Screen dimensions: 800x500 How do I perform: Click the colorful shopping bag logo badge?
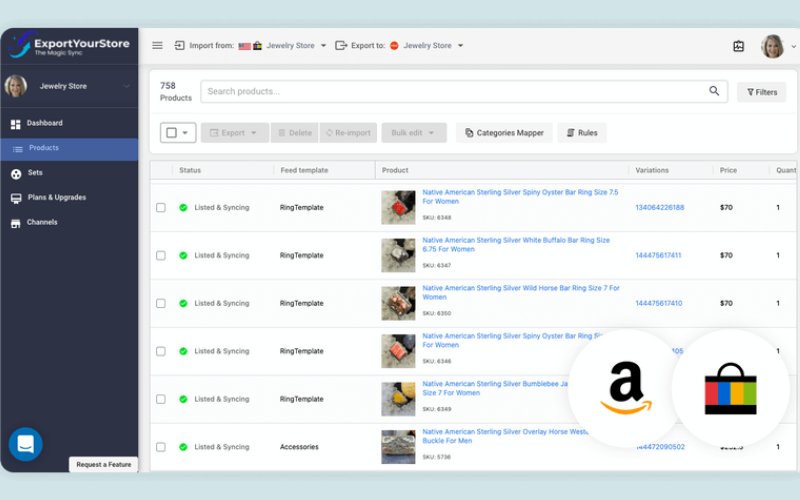(x=731, y=388)
